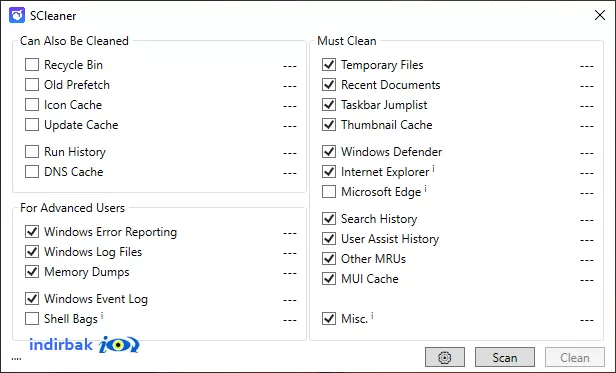Image resolution: width=616 pixels, height=373 pixels.
Task: Click the Windows Event Log size value dashes
Action: [290, 300]
